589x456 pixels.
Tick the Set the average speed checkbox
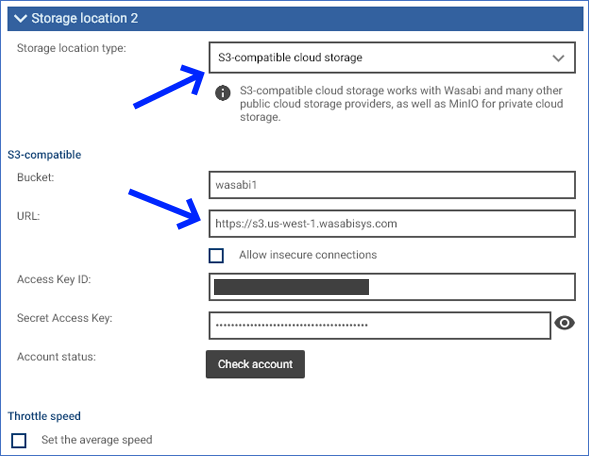click(19, 440)
